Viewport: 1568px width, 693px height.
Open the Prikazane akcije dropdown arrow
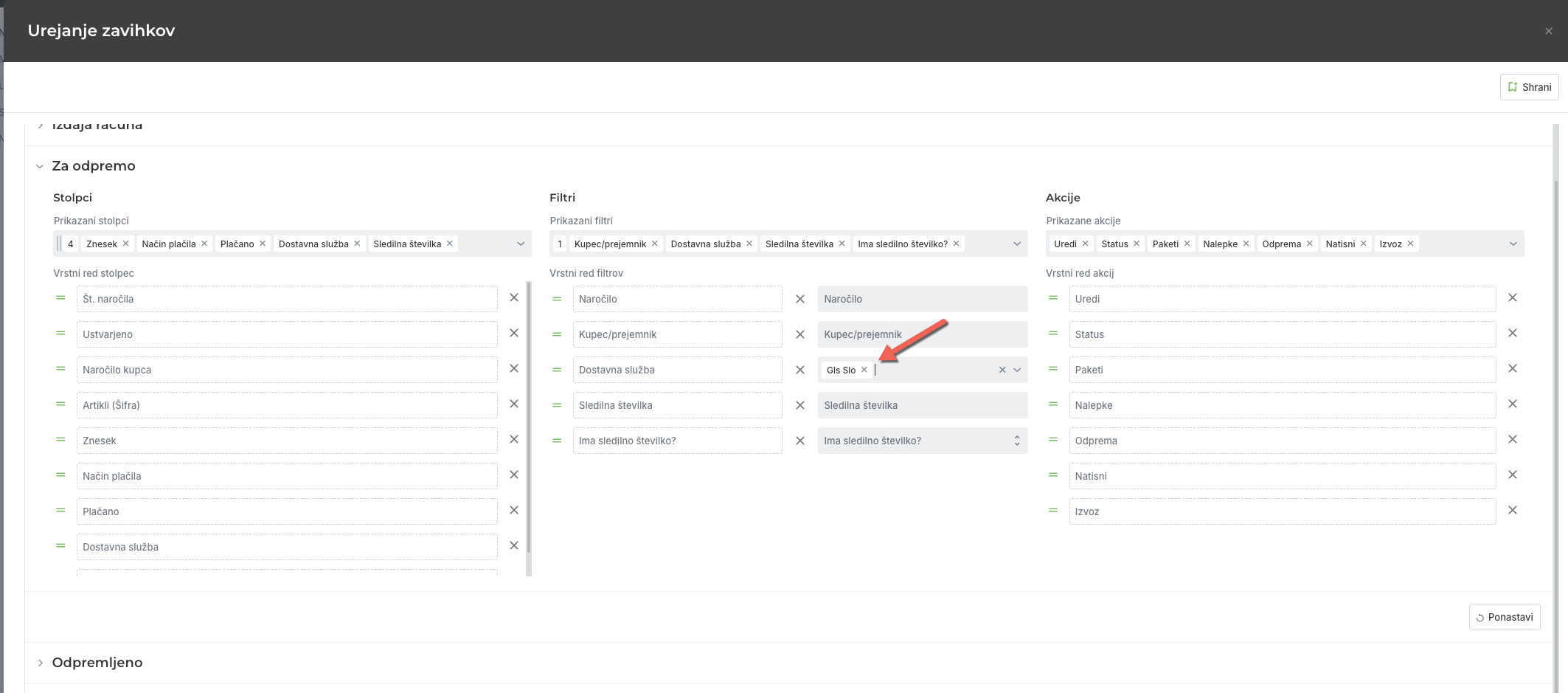1513,244
